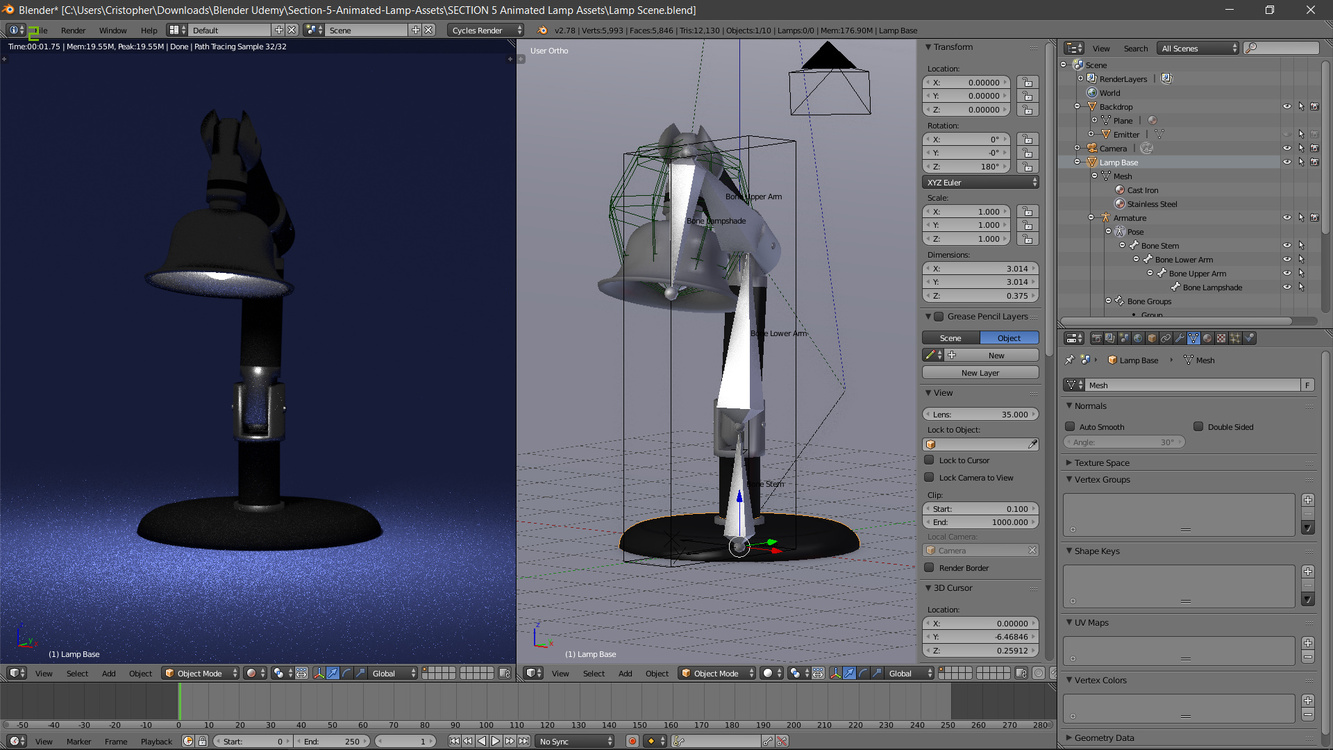Hide the Armature with its eye icon

[x=1287, y=217]
